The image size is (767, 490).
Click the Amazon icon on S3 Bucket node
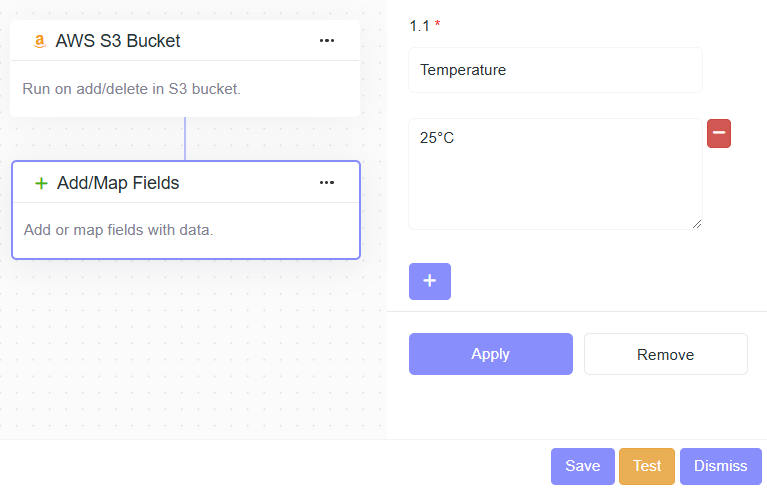pos(40,41)
